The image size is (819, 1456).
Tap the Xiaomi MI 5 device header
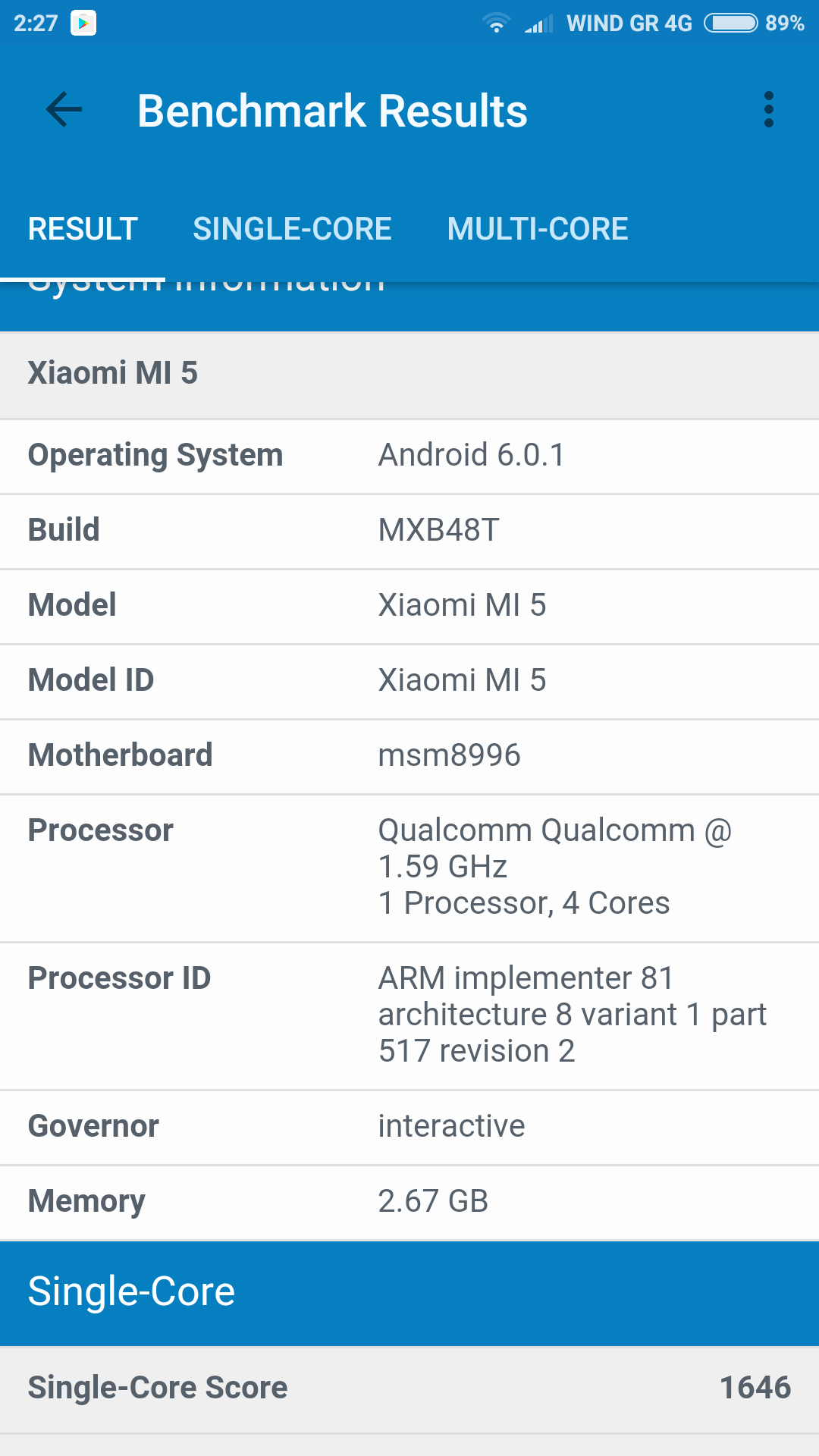tap(409, 374)
